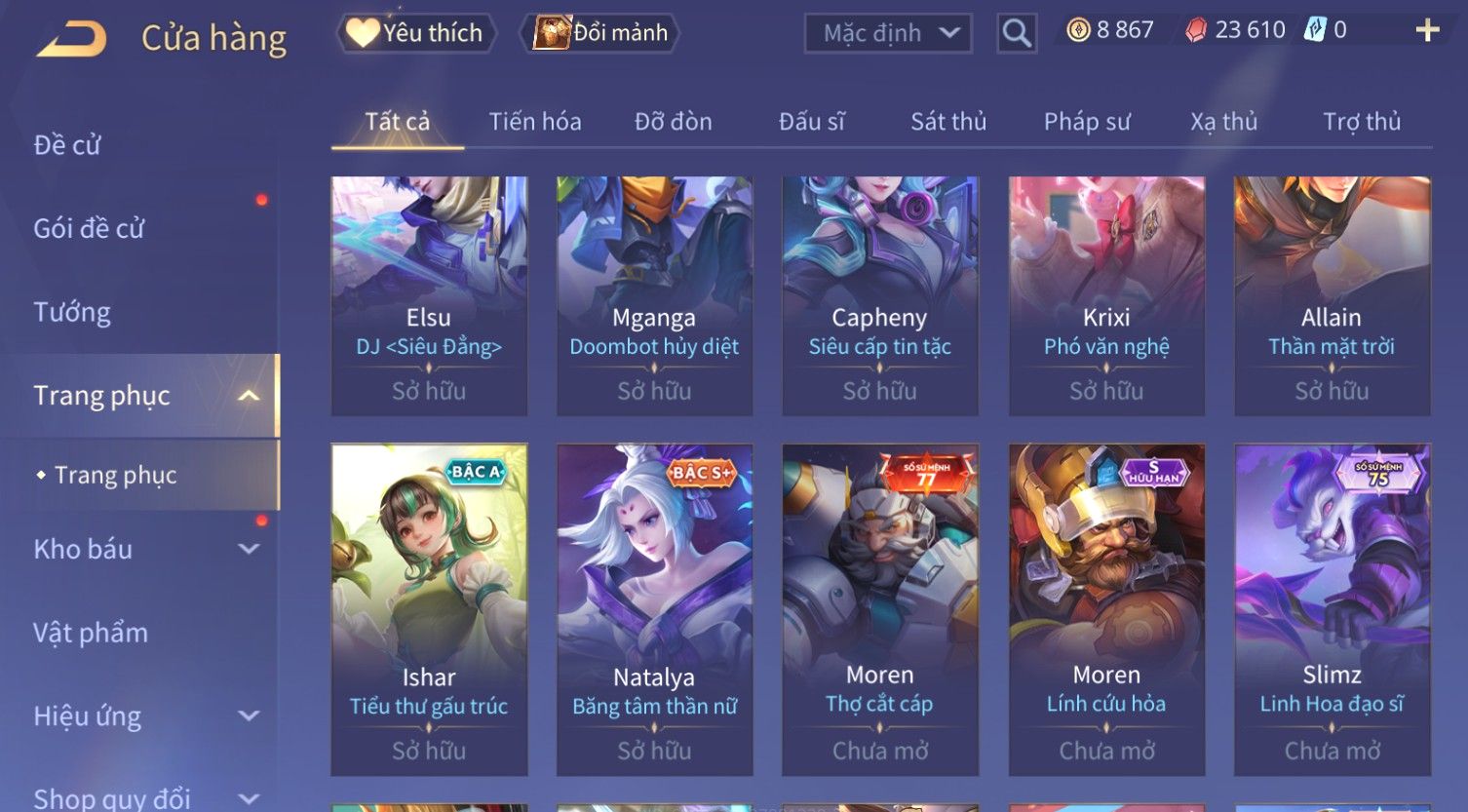Click the back arrow icon
The image size is (1468, 812).
click(72, 39)
